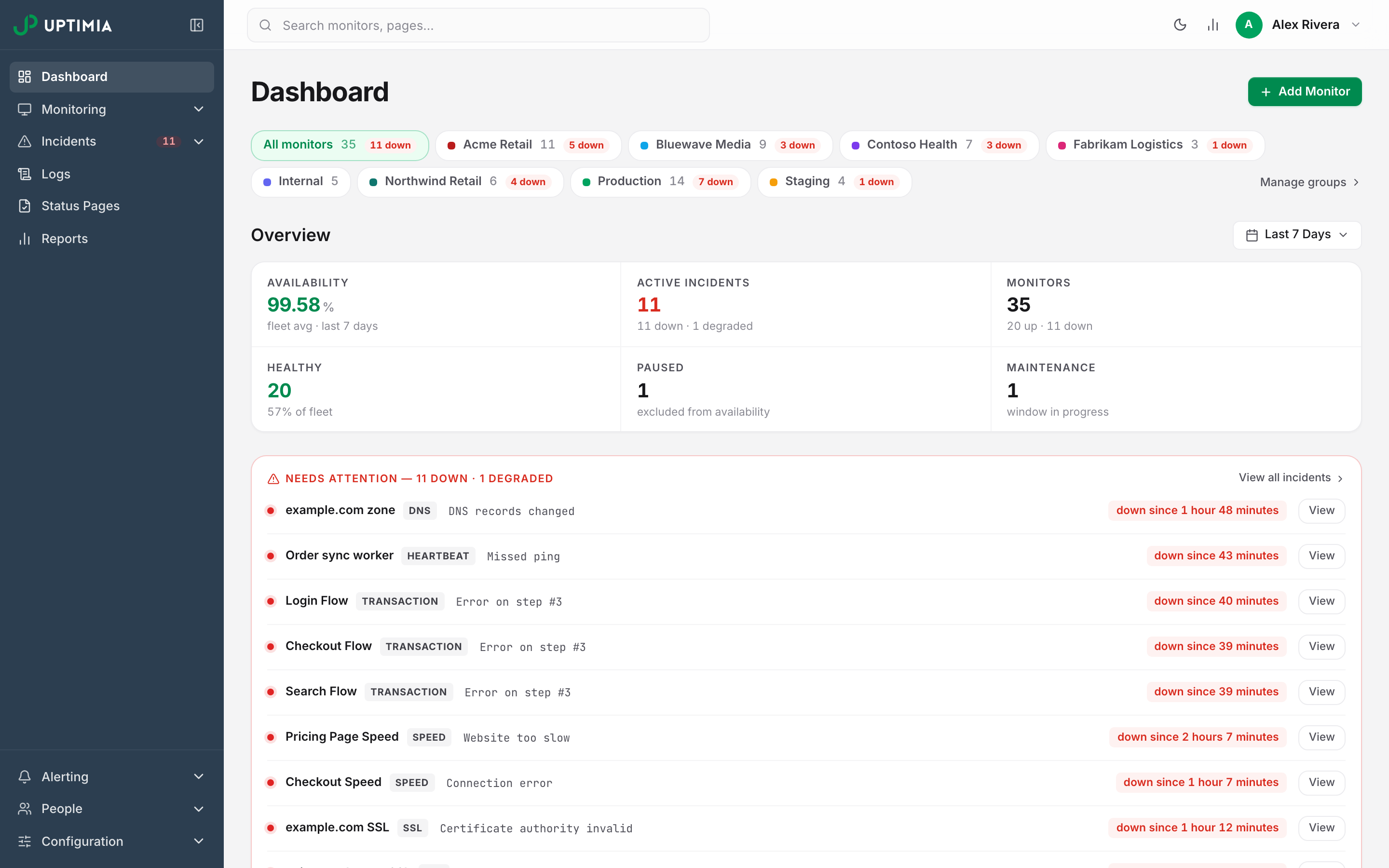The image size is (1389, 868).
Task: Collapse the sidebar with the panel icon
Action: (x=196, y=25)
